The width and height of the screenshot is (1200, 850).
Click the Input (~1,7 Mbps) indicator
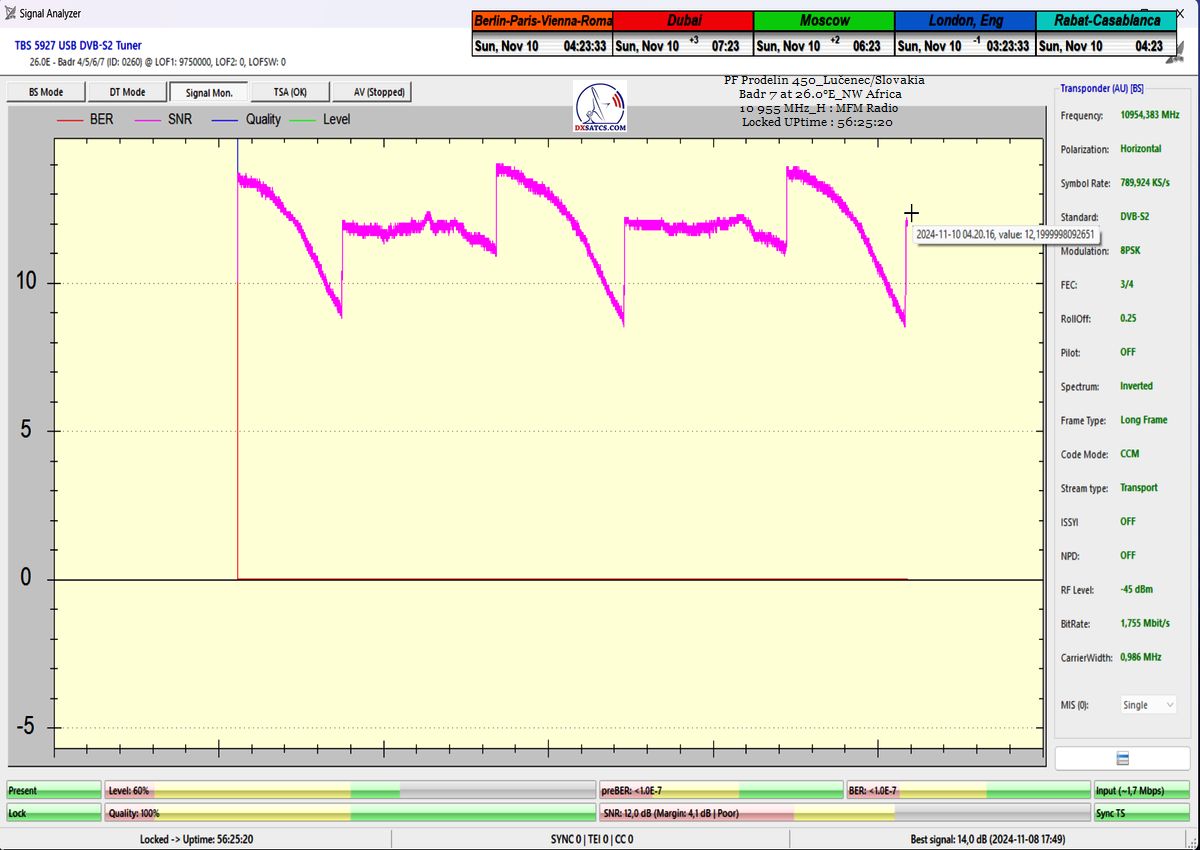pos(1142,791)
